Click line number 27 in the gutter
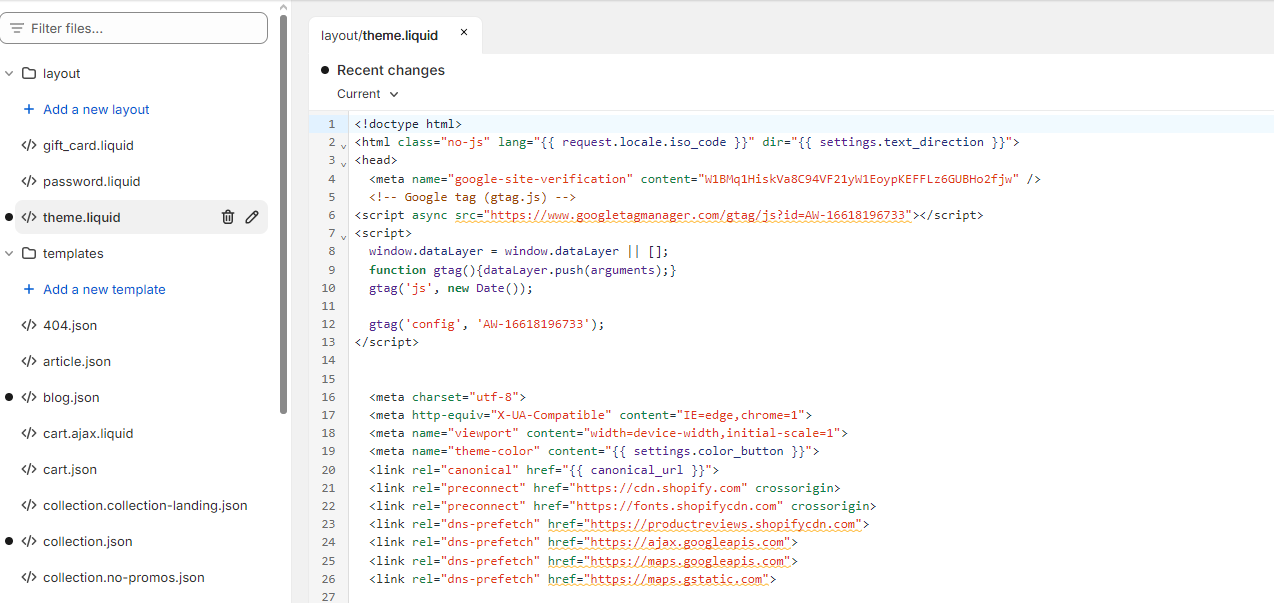The width and height of the screenshot is (1274, 603). [x=329, y=597]
